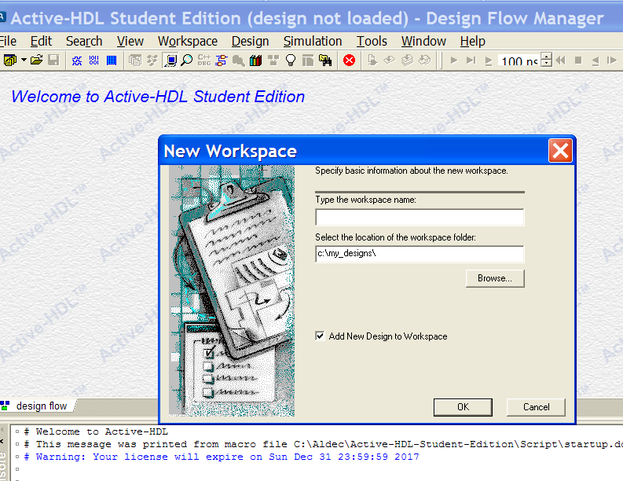Click the open folder toolbar icon
This screenshot has width=623, height=481.
pos(36,60)
